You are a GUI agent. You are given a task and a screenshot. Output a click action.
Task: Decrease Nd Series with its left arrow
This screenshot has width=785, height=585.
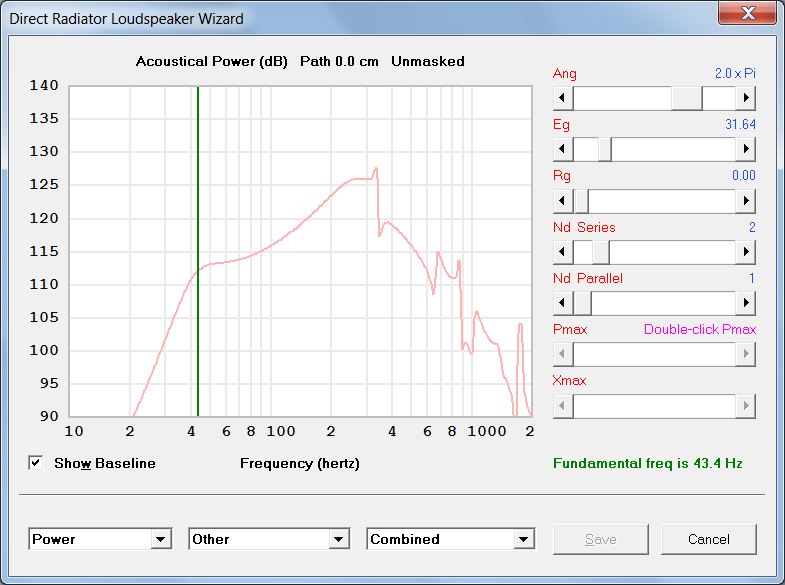point(563,252)
